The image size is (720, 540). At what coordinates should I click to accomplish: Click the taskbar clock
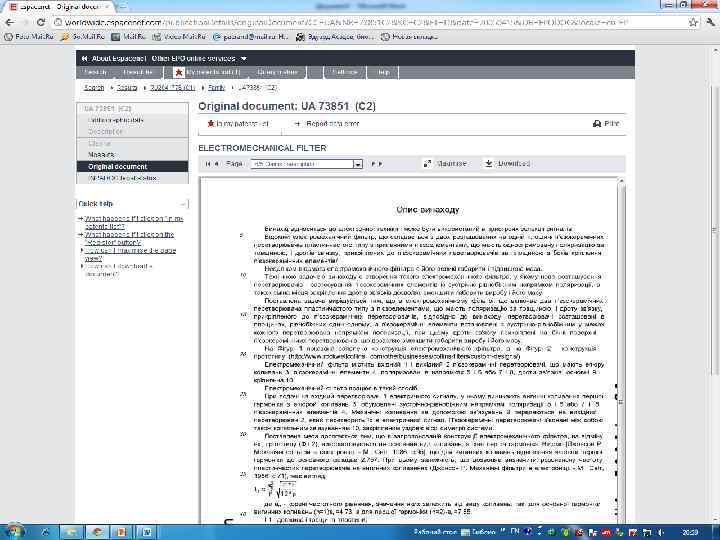tap(690, 532)
